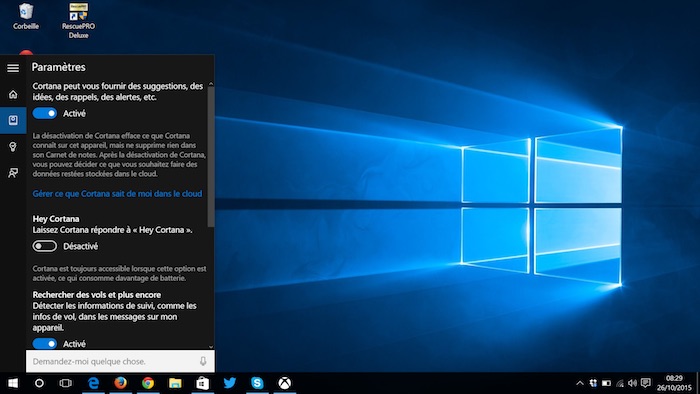Open Windows Store from the taskbar
Image resolution: width=700 pixels, height=394 pixels.
tap(203, 383)
